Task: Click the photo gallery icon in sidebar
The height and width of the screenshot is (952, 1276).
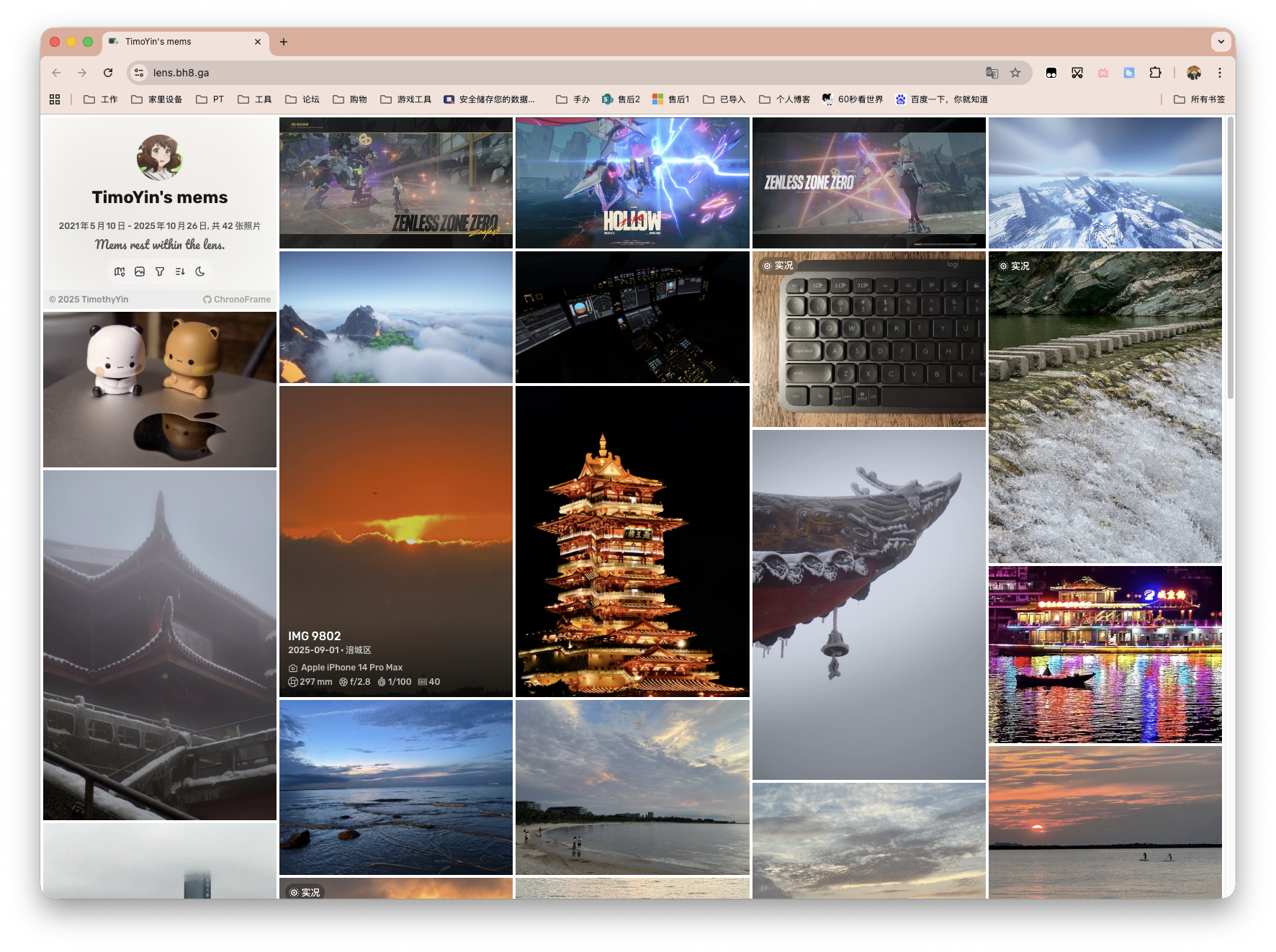Action: click(140, 271)
